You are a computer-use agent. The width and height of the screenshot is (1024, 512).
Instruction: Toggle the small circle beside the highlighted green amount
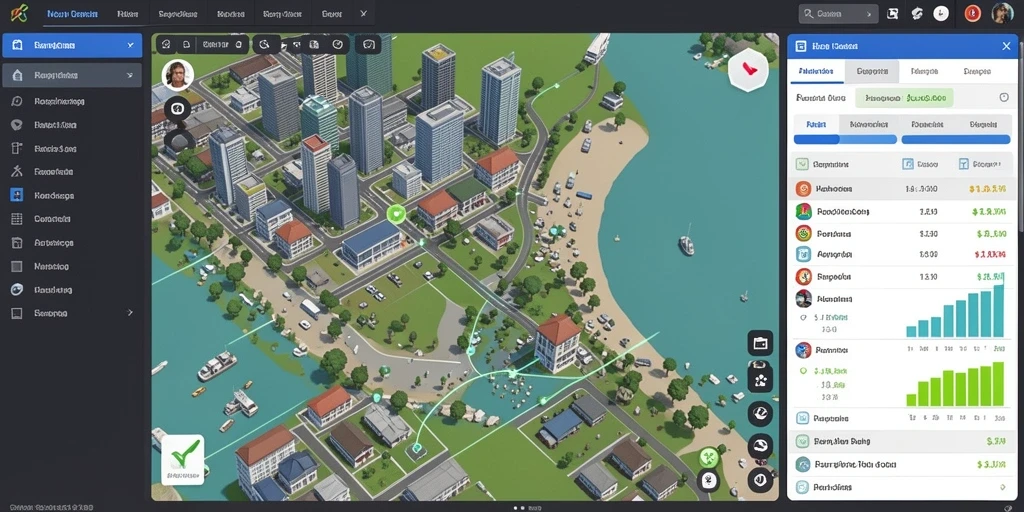(1004, 97)
